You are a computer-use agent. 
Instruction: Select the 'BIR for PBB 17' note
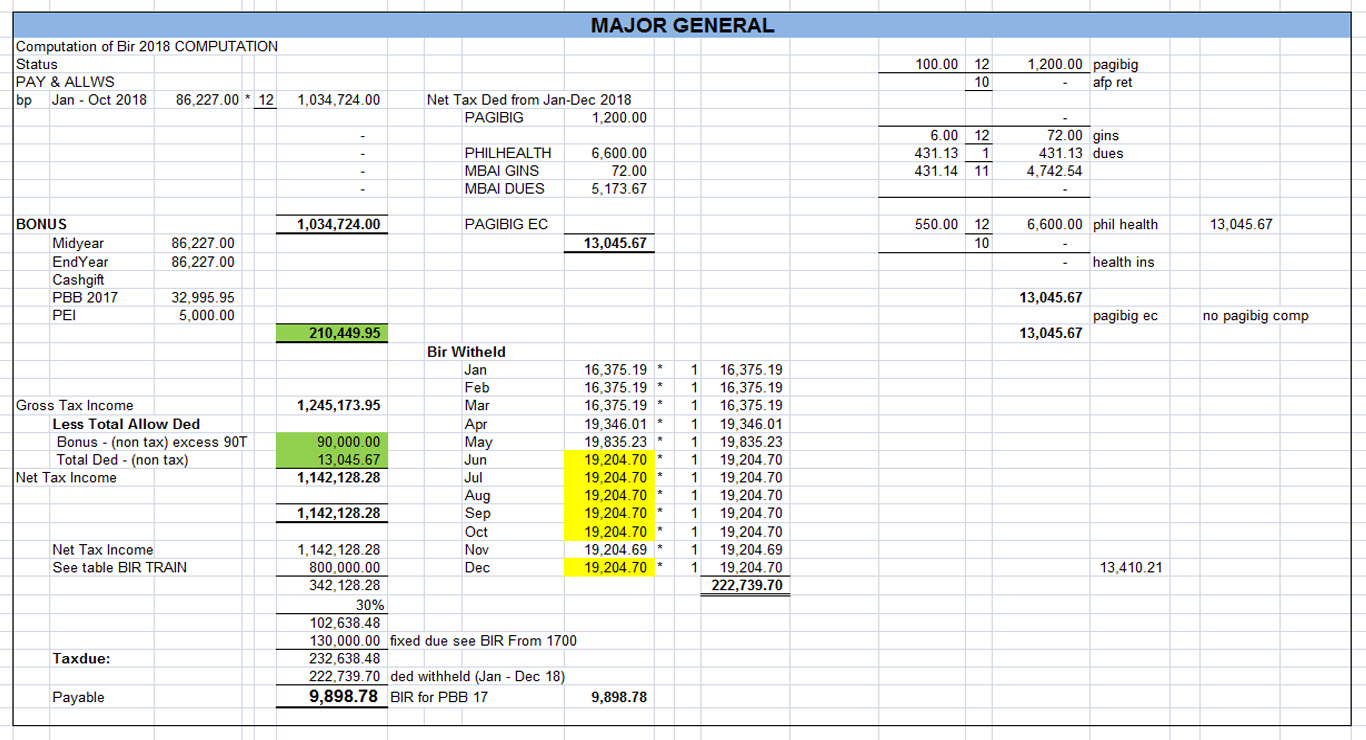tap(438, 698)
